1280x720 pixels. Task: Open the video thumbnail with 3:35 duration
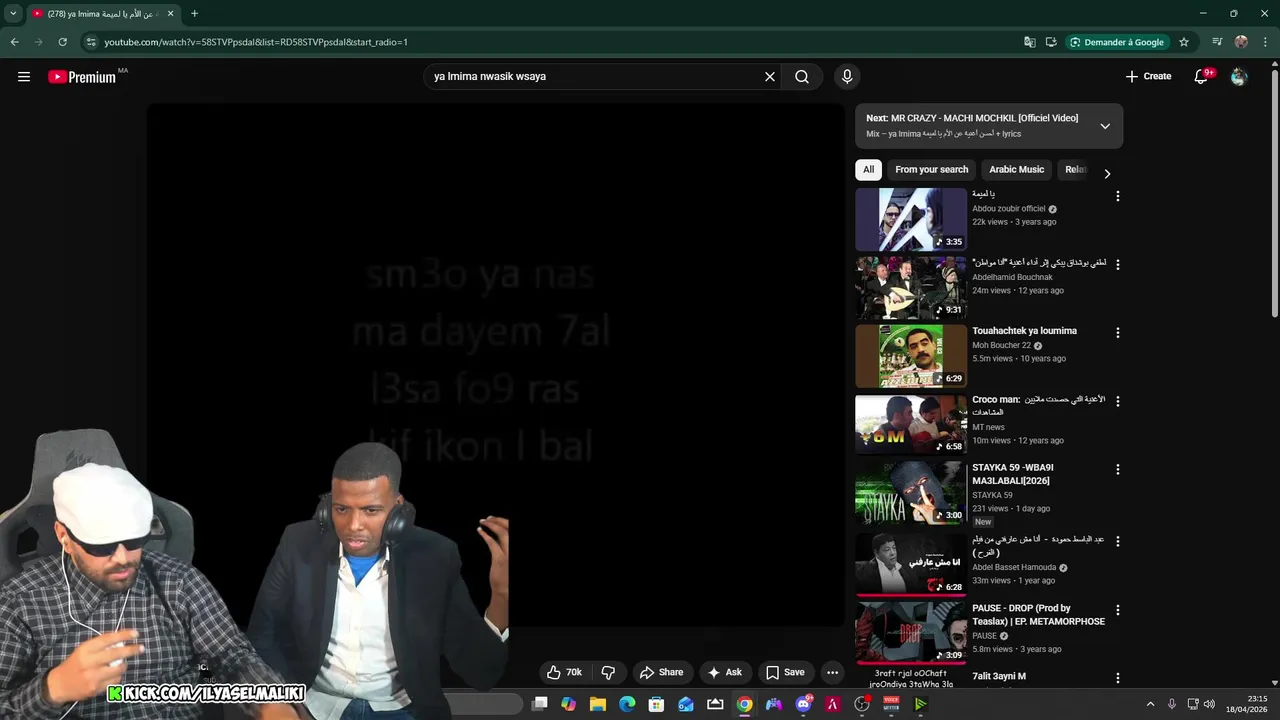point(911,219)
